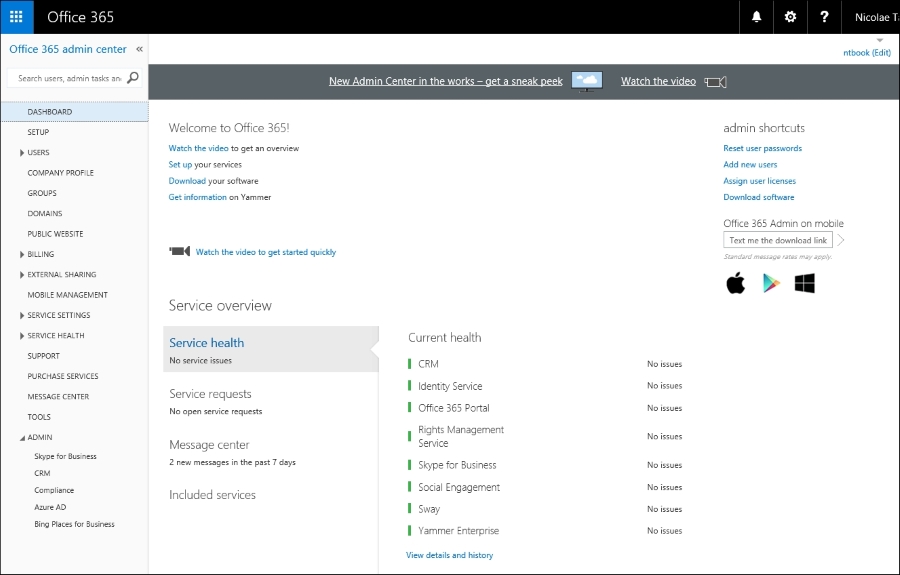Open notifications bell icon
The image size is (900, 575).
(x=757, y=17)
